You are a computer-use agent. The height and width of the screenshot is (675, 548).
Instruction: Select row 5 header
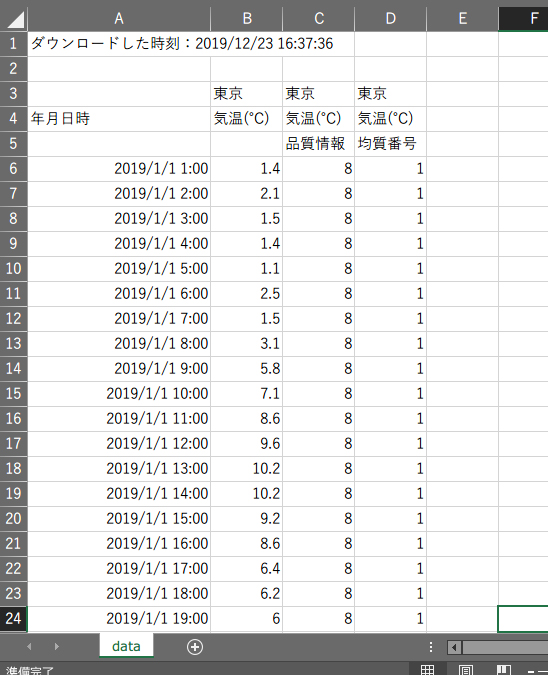(13, 143)
